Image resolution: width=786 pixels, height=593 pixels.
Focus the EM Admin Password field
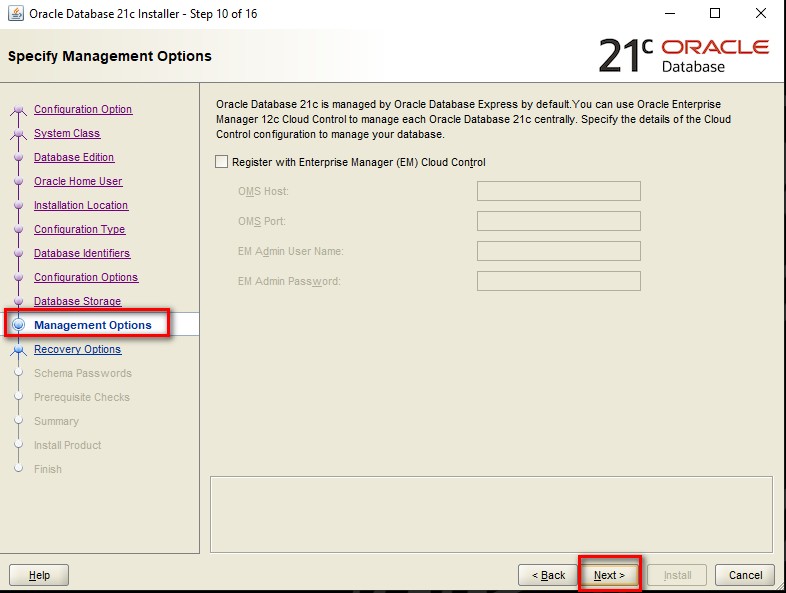pyautogui.click(x=558, y=281)
